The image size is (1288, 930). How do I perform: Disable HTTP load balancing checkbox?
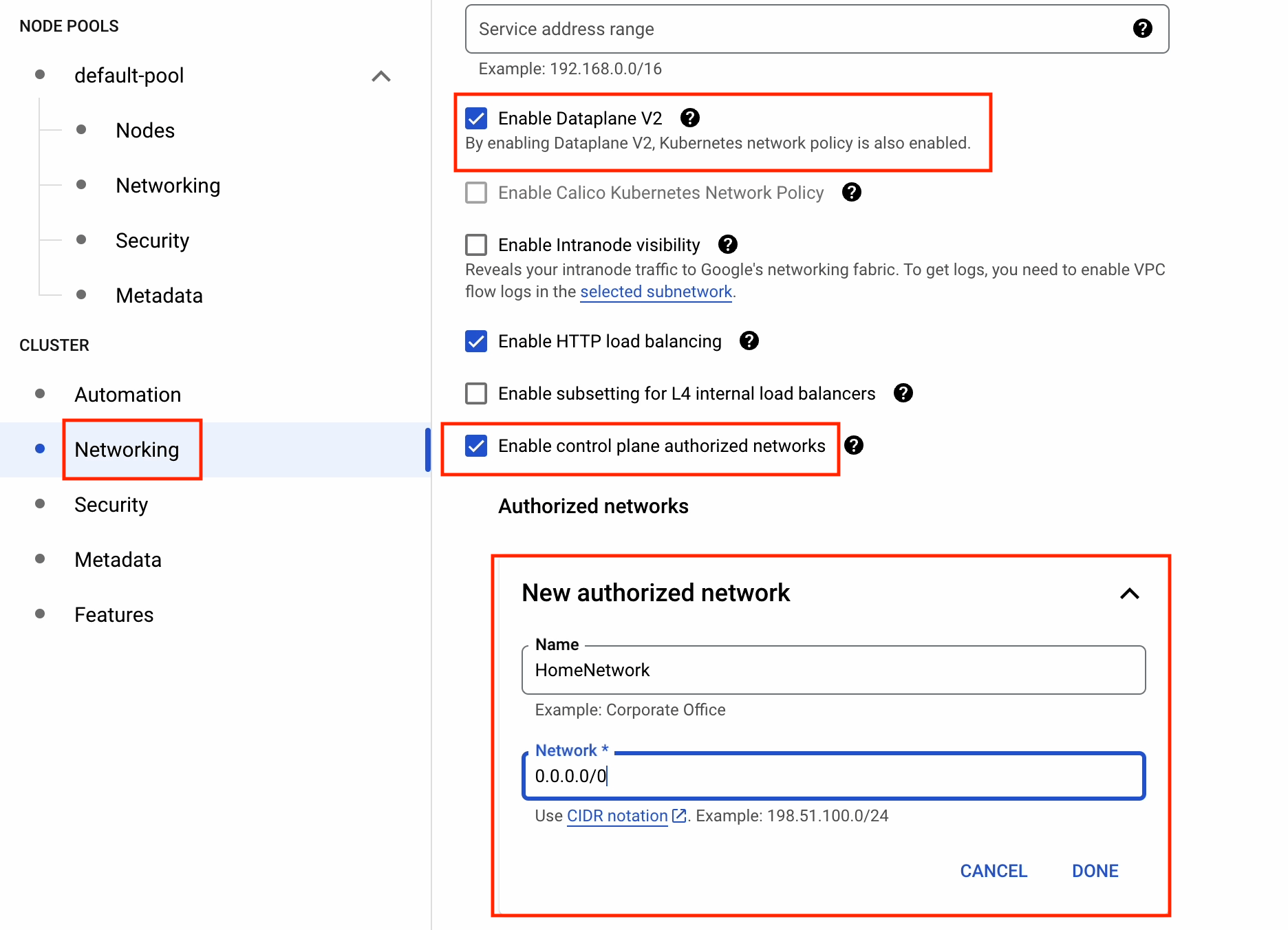click(x=476, y=341)
